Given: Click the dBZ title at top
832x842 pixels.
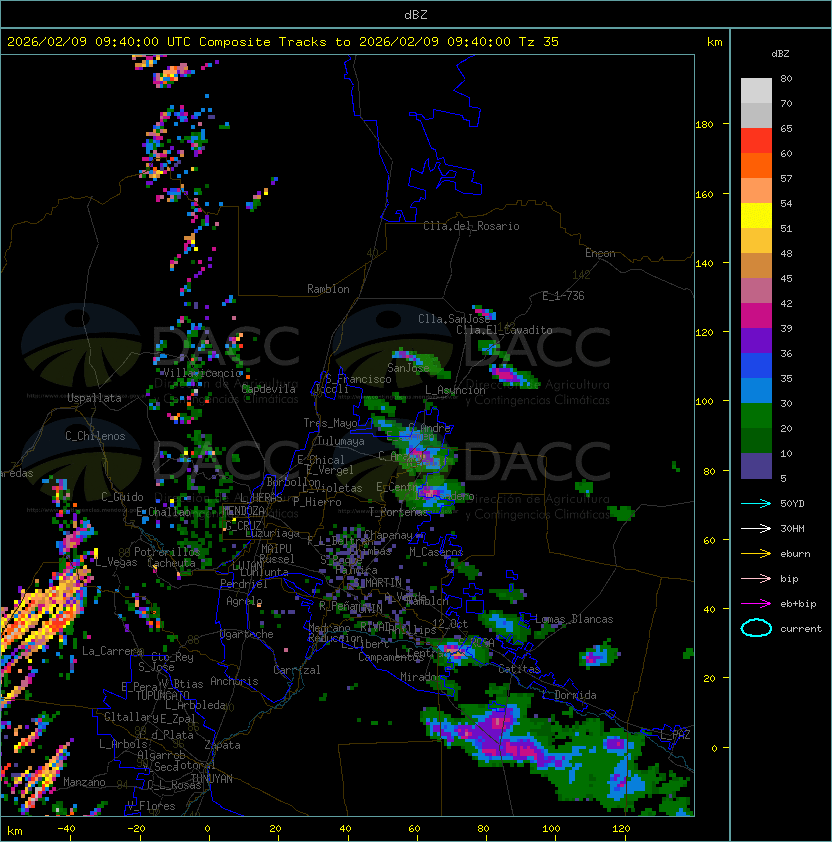Looking at the screenshot, I should coord(416,14).
